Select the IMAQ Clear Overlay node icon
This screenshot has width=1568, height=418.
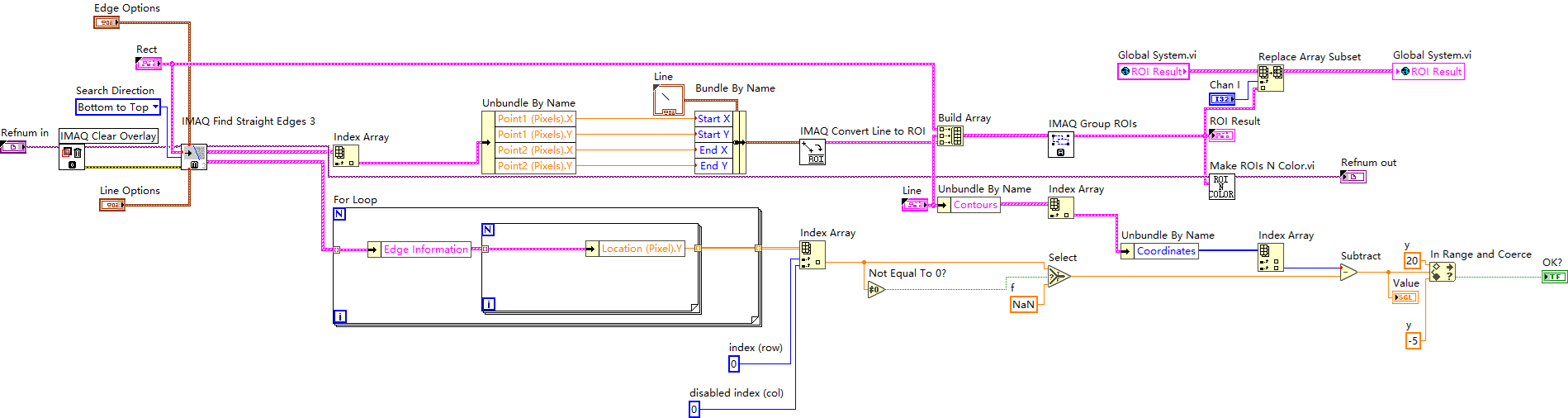click(x=72, y=157)
